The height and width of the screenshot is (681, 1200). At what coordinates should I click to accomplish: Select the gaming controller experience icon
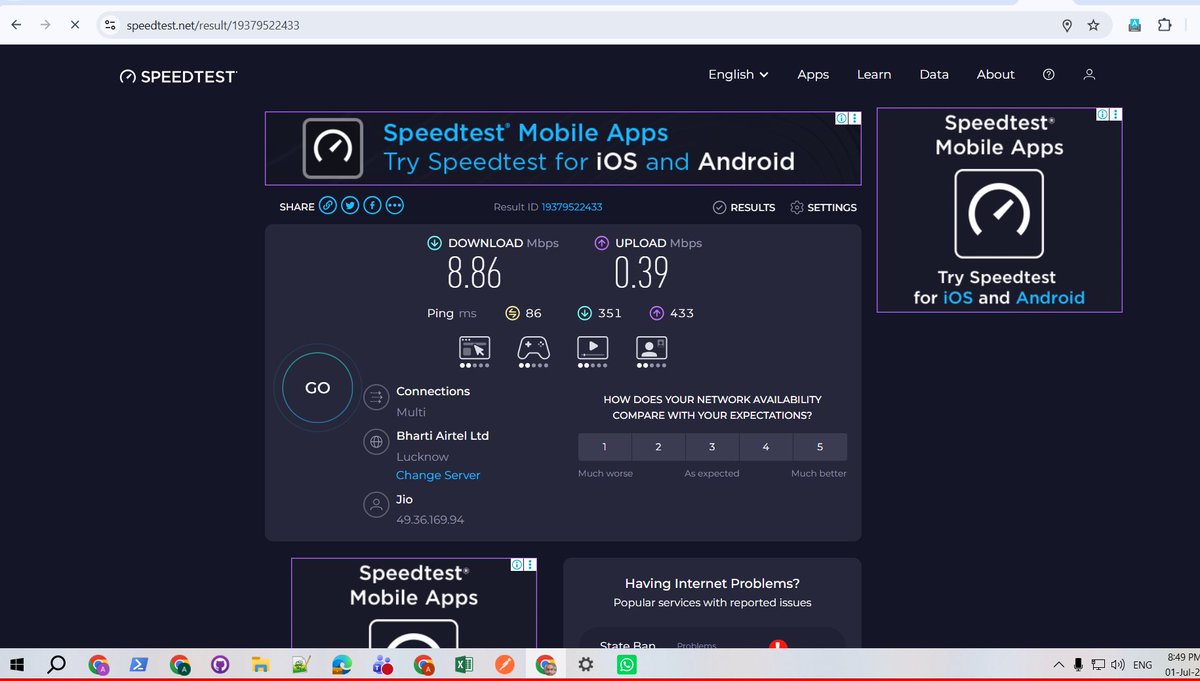click(534, 348)
